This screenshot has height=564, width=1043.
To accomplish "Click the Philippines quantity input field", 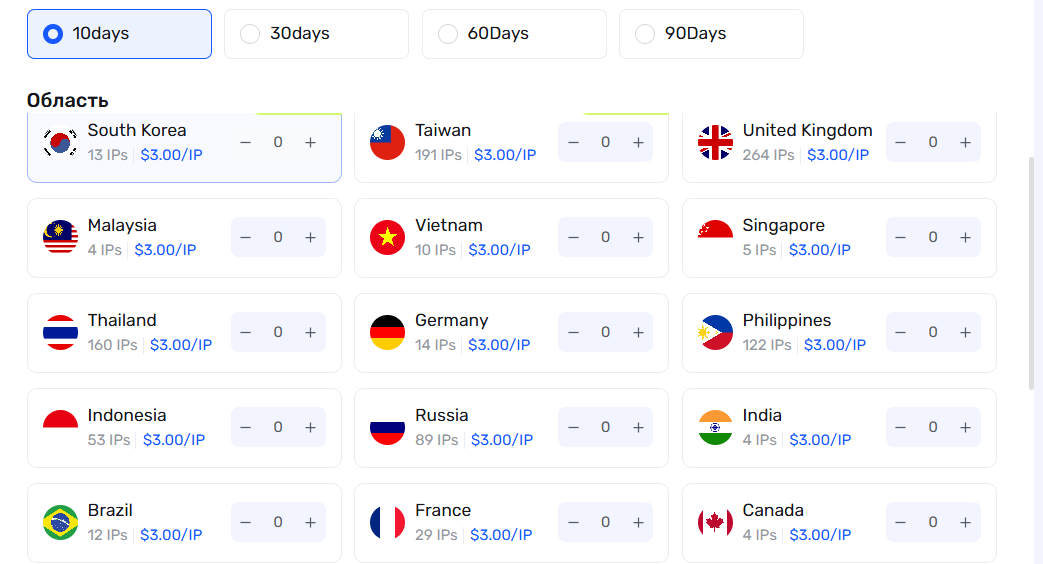I will [x=933, y=332].
